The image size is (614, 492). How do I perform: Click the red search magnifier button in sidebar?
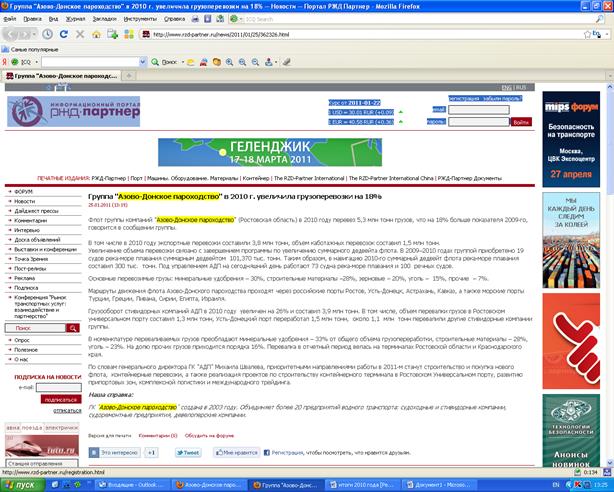point(72,328)
